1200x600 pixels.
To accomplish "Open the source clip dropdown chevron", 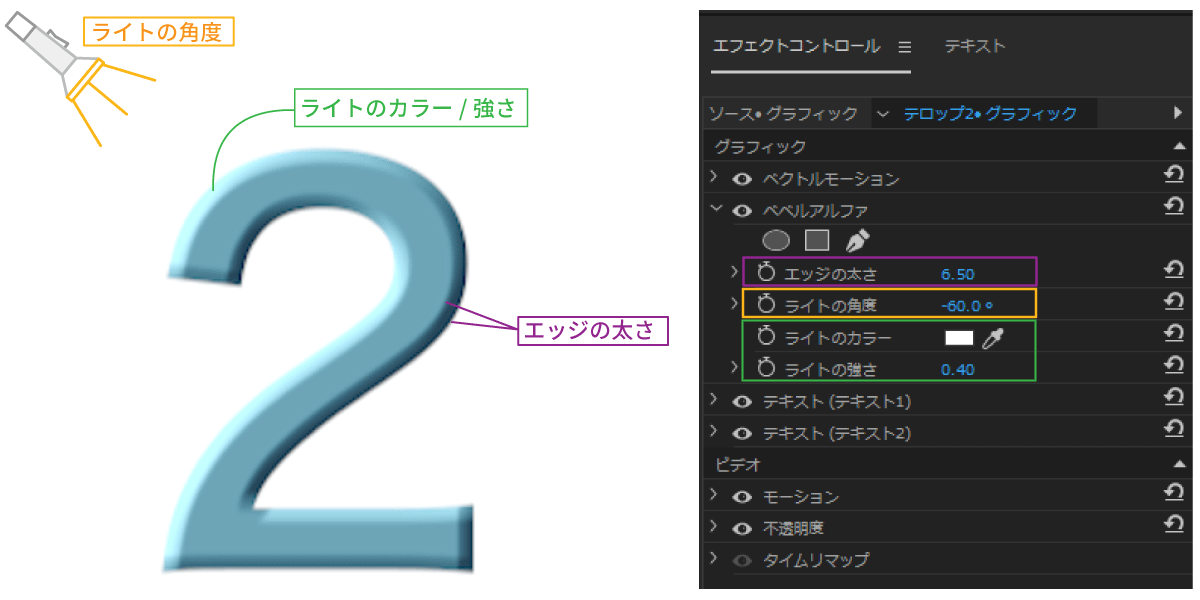I will (x=882, y=113).
